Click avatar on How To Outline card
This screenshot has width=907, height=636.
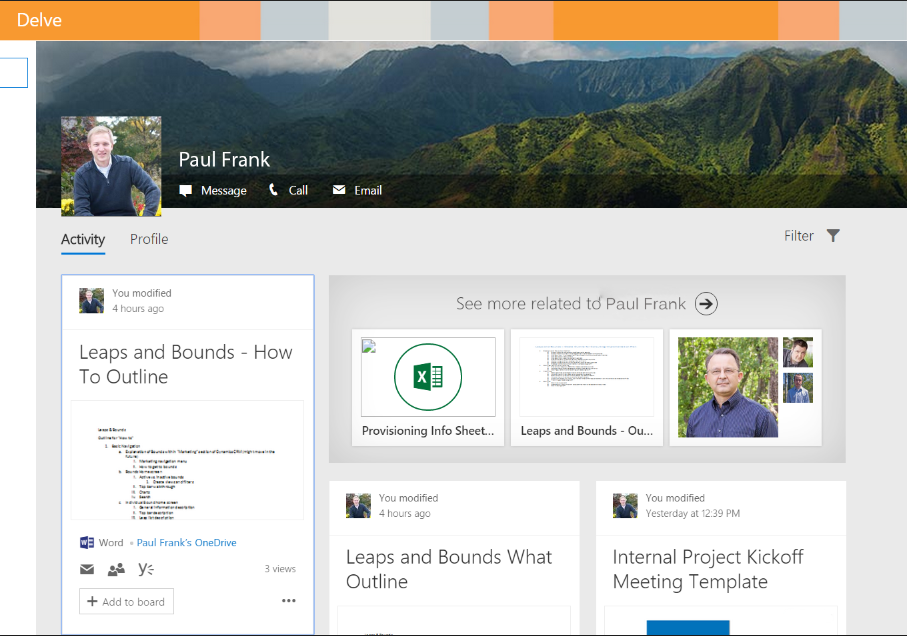(x=91, y=301)
